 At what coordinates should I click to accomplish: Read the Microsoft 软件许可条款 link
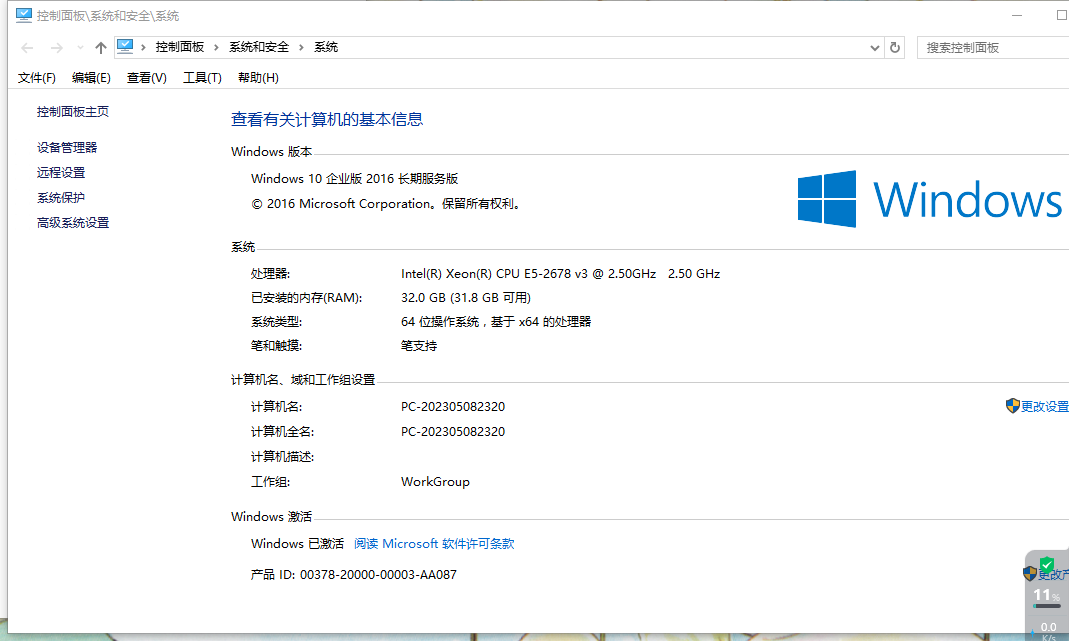(434, 544)
